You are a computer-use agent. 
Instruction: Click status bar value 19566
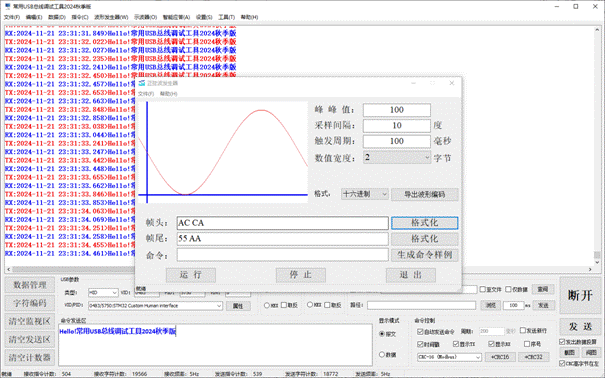139,374
